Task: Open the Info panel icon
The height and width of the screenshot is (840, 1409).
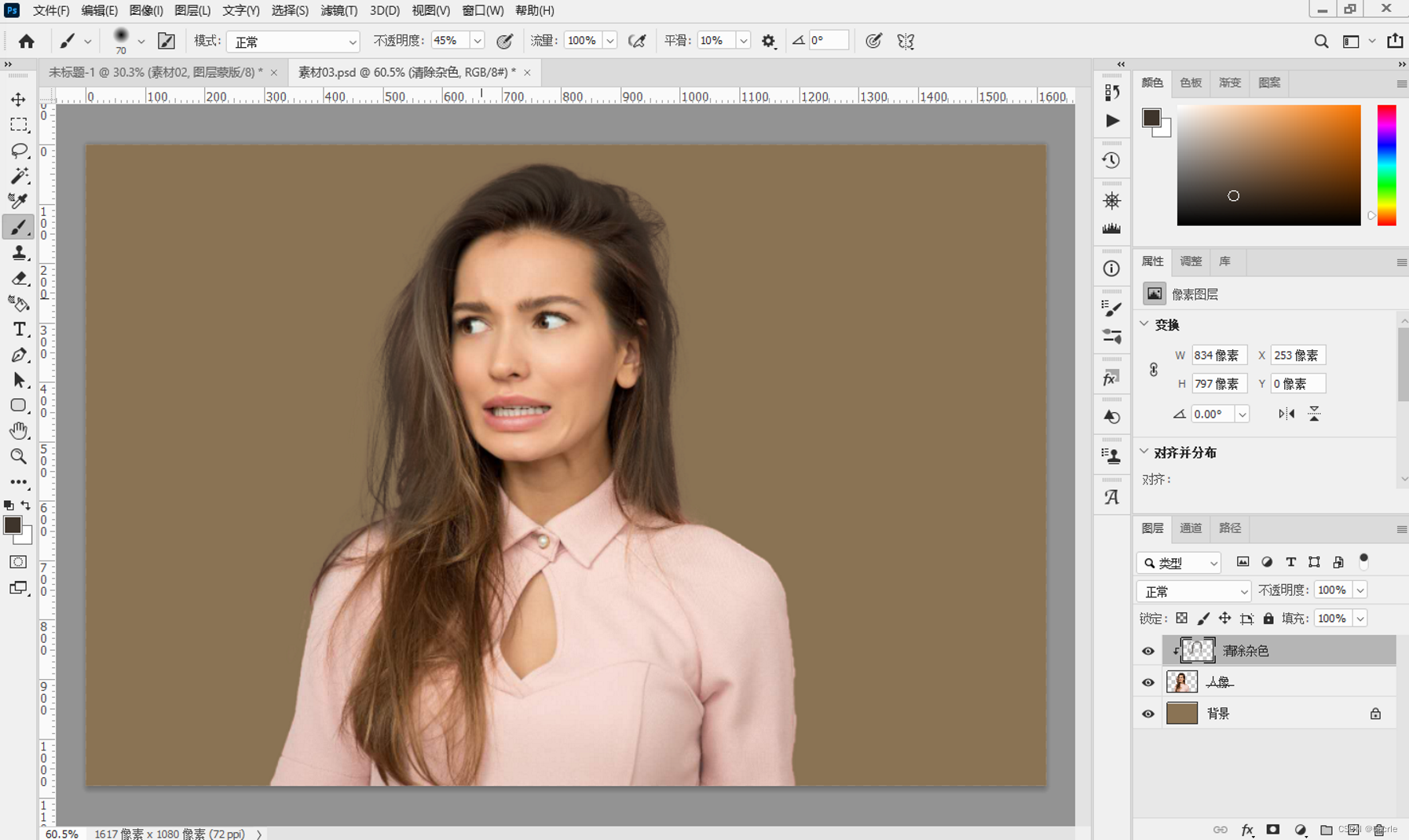Action: (x=1111, y=268)
